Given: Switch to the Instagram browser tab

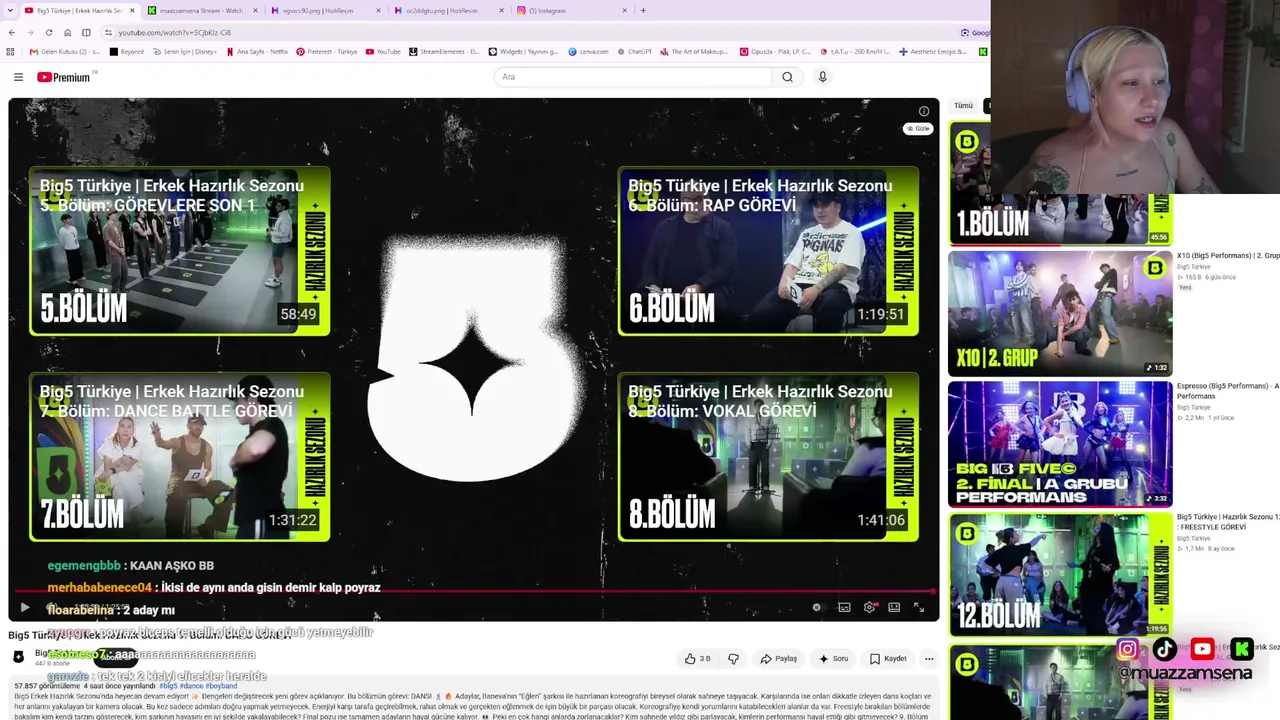Looking at the screenshot, I should (569, 11).
